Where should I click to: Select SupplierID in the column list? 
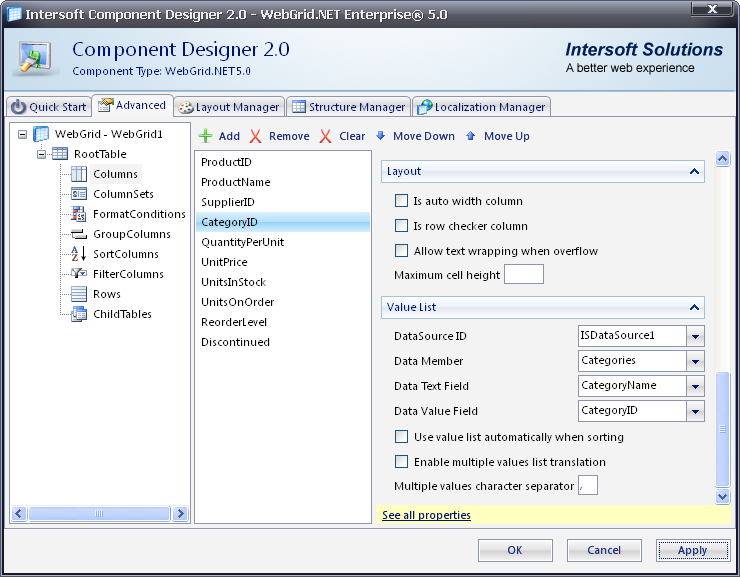point(283,202)
